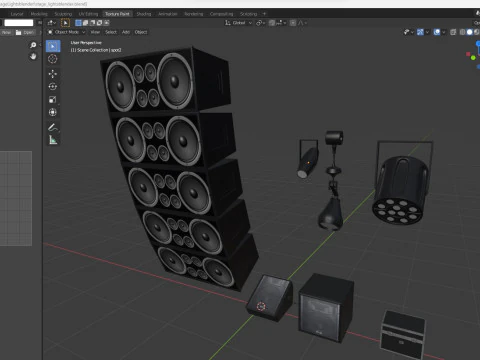The image size is (480, 360).
Task: Switch to the Modeling workspace tab
Action: click(x=39, y=14)
